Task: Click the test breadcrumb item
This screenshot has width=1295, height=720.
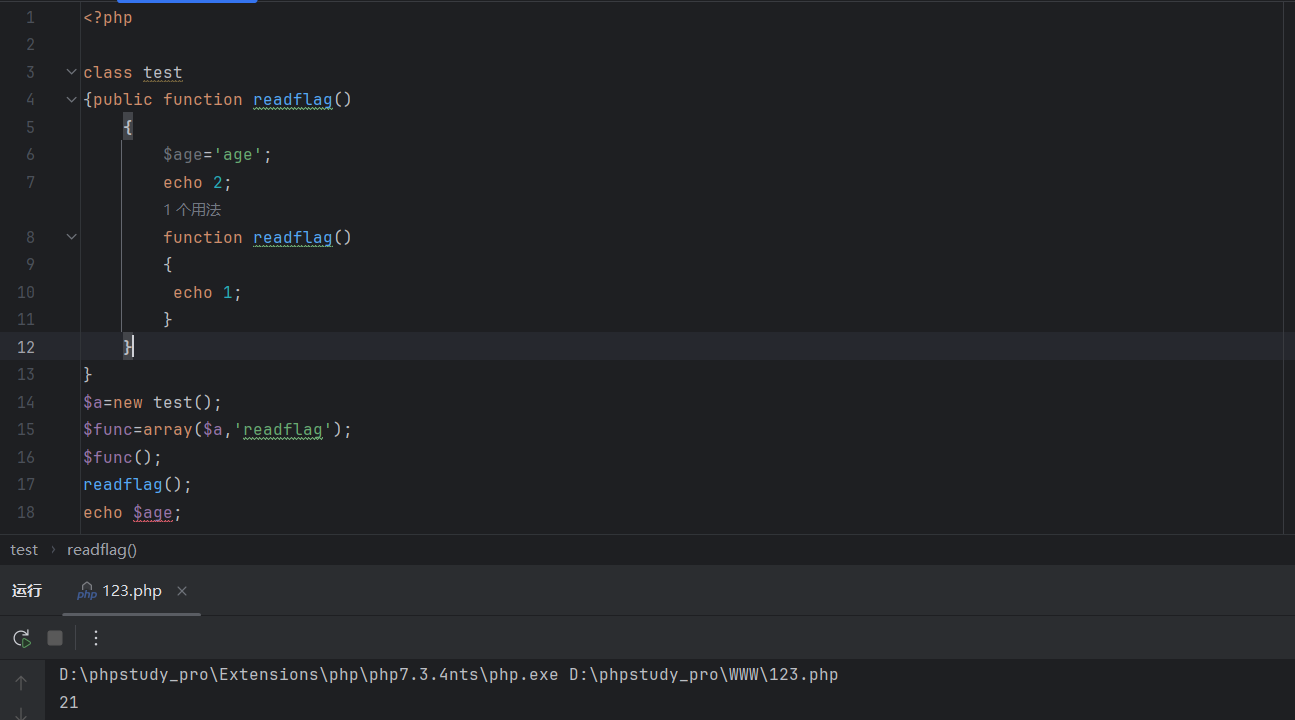Action: pos(24,550)
